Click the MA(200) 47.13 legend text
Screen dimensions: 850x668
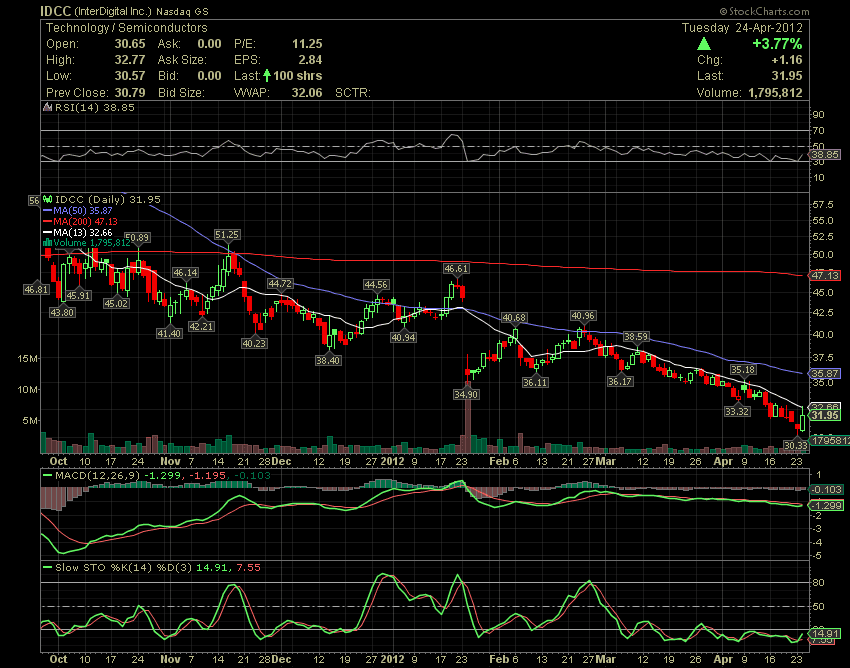pos(85,221)
